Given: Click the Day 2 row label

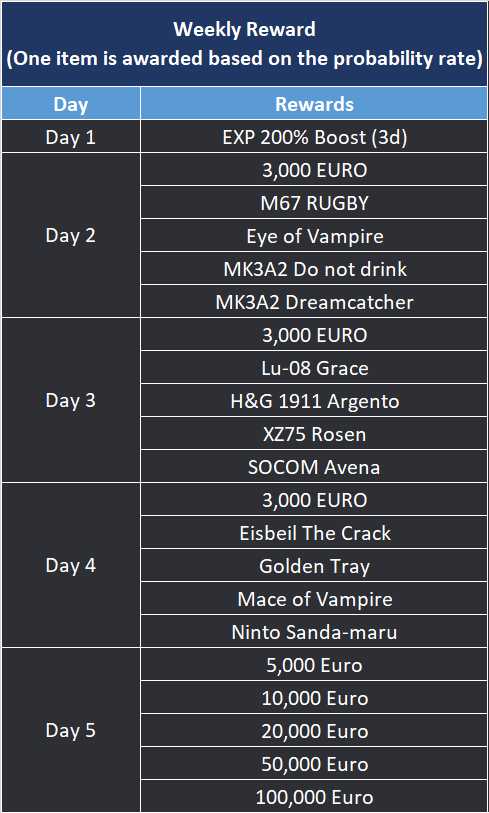Looking at the screenshot, I should pyautogui.click(x=71, y=235).
